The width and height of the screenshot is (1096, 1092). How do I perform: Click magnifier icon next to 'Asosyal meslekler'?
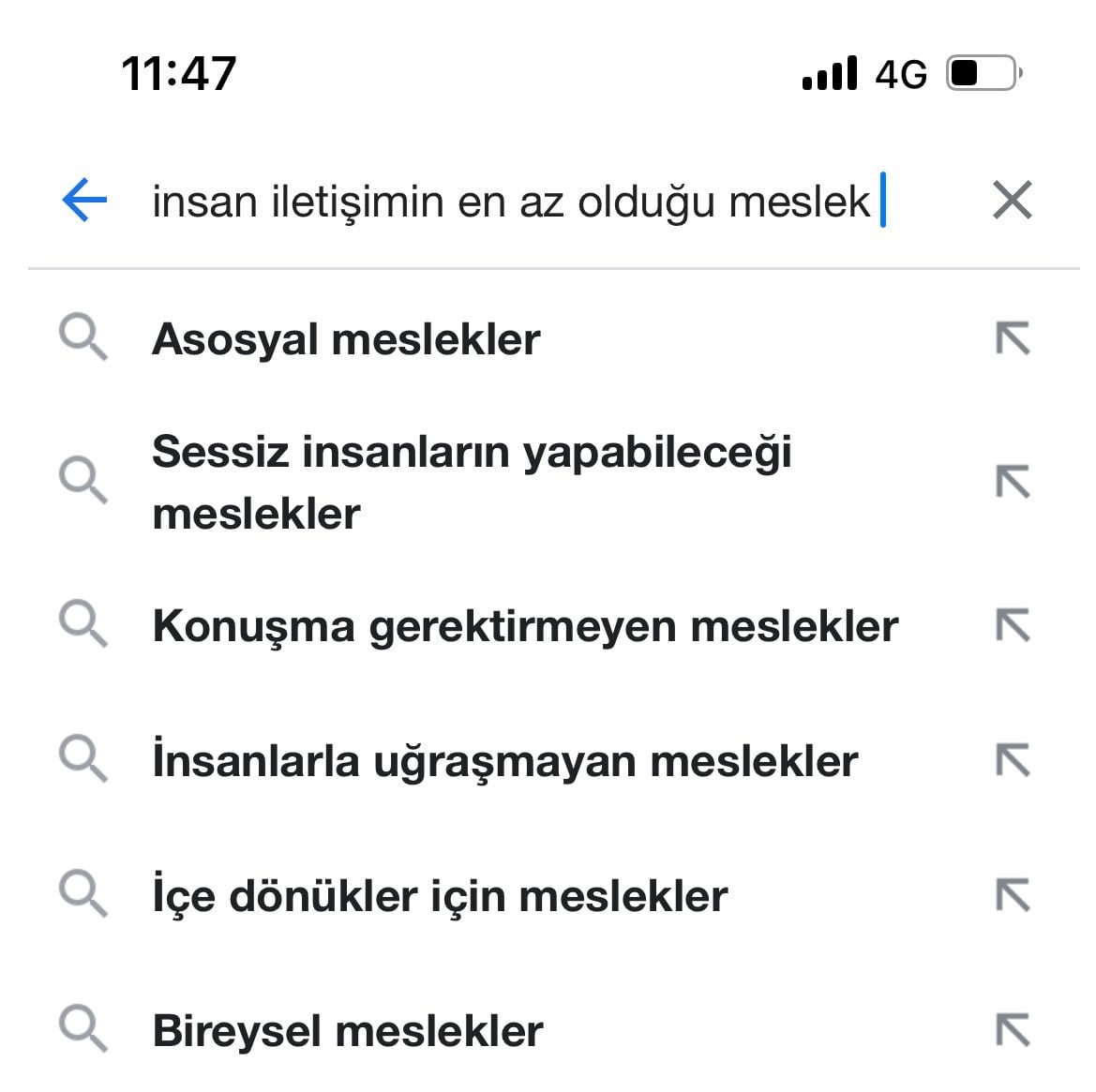pyautogui.click(x=83, y=338)
